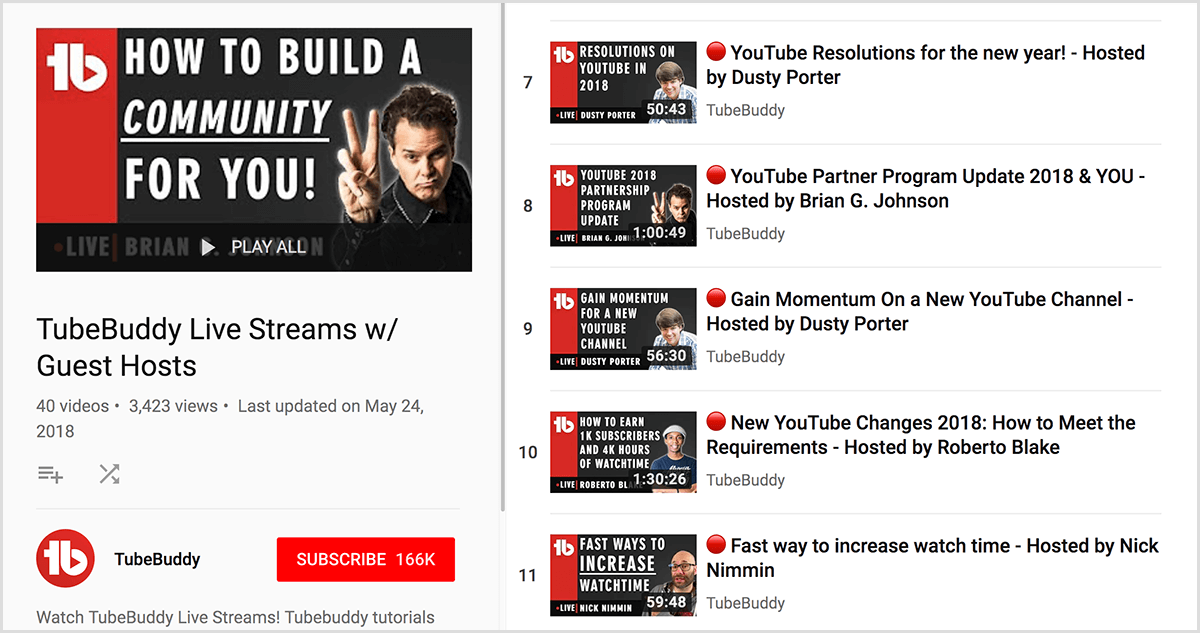Screen dimensions: 1200x633
Task: Click playlist index number 9
Action: coord(528,329)
